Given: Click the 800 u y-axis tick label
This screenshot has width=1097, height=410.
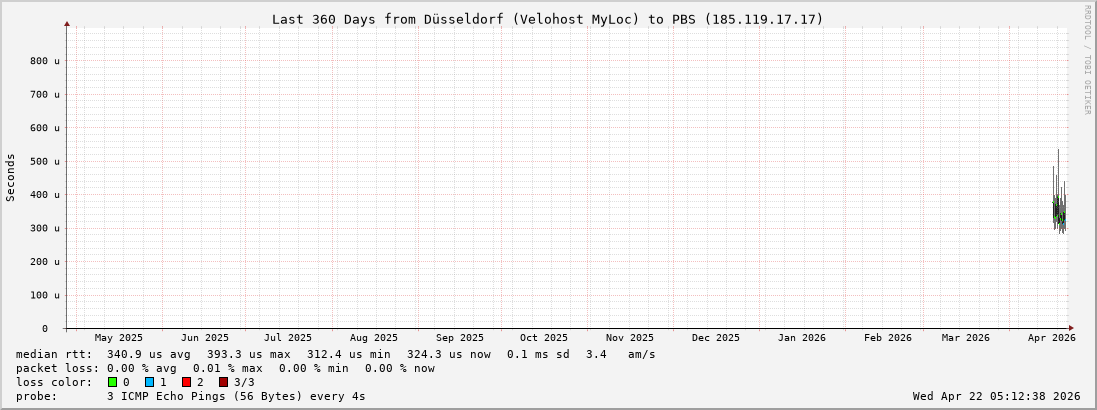Looking at the screenshot, I should tap(45, 61).
